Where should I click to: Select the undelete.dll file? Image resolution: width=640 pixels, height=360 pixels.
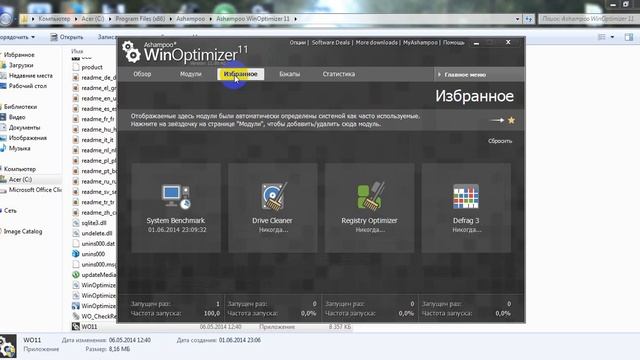97,233
